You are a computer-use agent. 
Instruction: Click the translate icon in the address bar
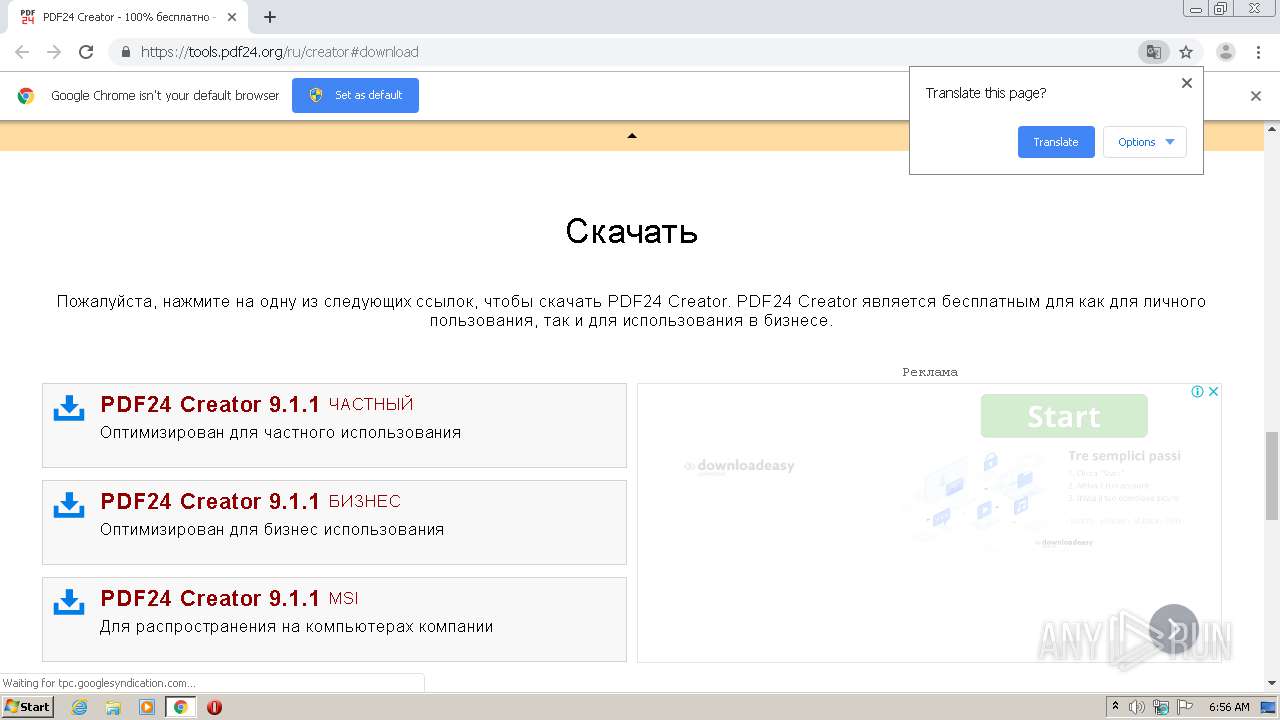pyautogui.click(x=1153, y=52)
